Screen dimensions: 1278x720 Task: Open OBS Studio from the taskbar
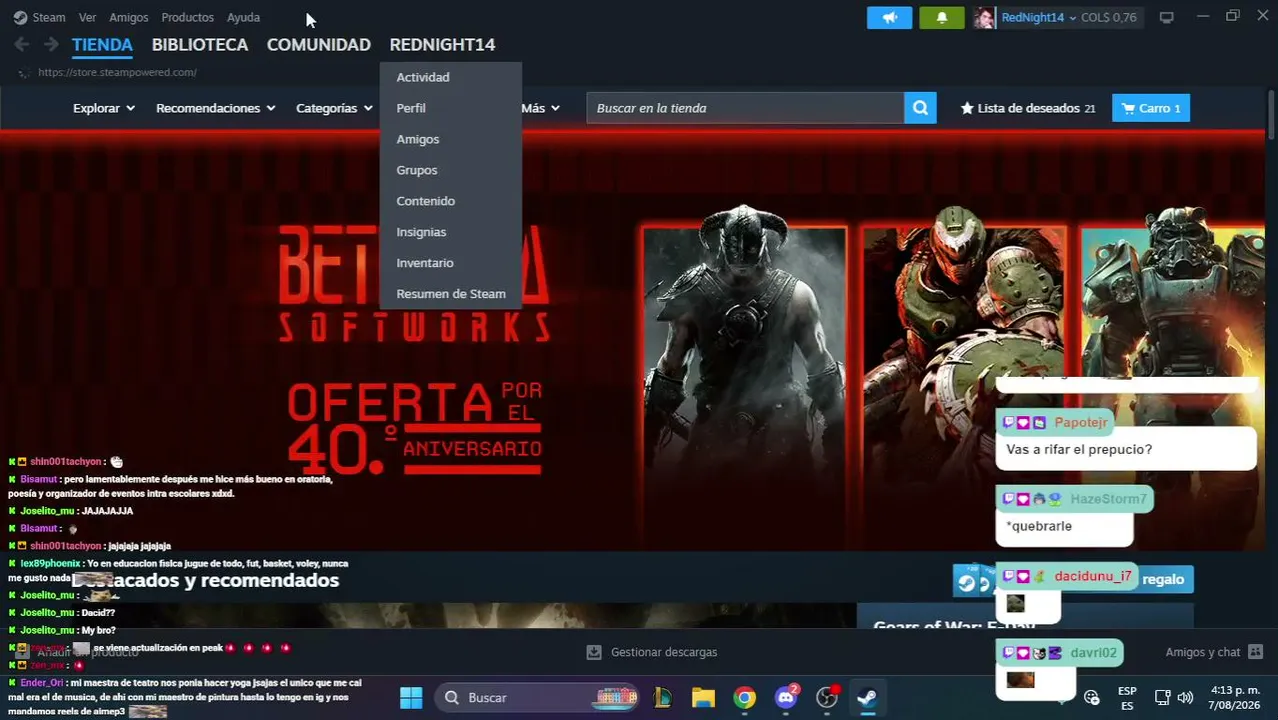pos(827,697)
